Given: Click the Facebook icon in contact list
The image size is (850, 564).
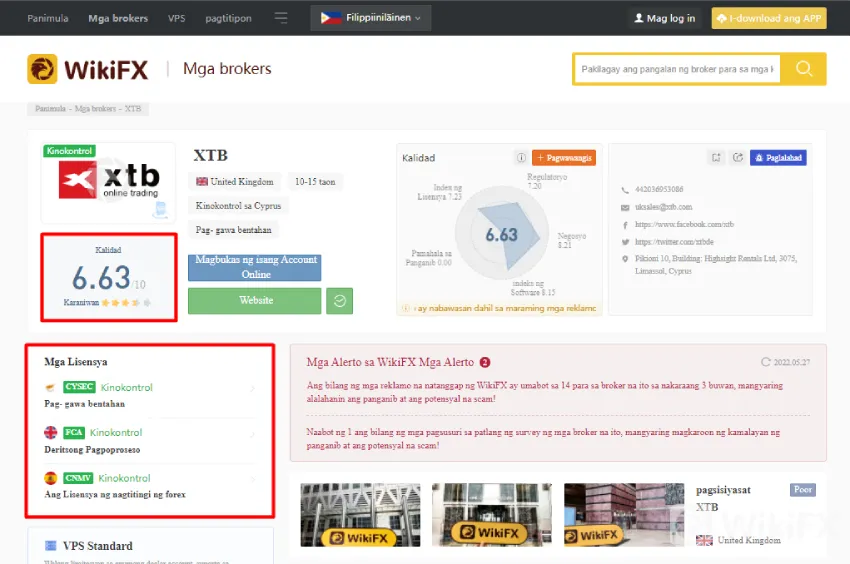Looking at the screenshot, I should pos(625,225).
